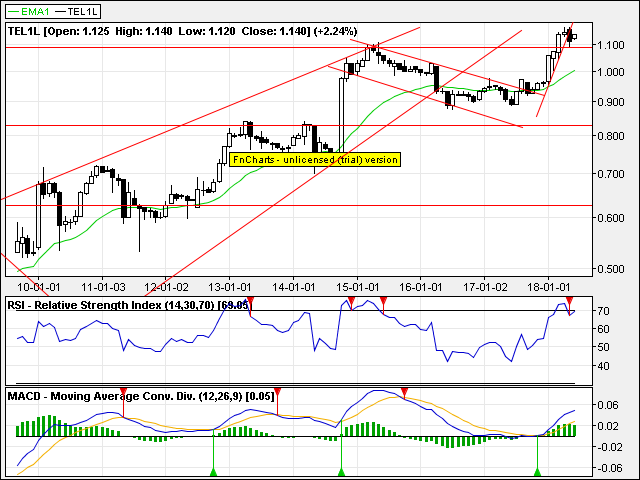Viewport: 640px width, 480px height.
Task: Click MACD red sell marker just before 16-01-01
Action: point(404,392)
